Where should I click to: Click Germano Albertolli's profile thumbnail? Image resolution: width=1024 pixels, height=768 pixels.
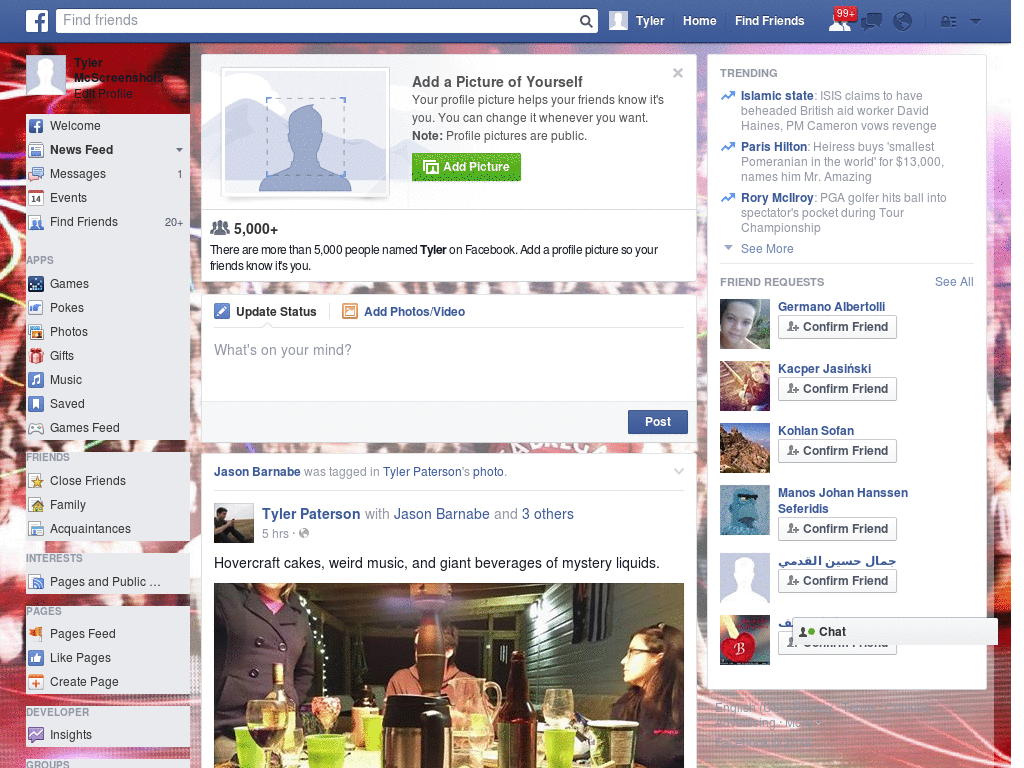coord(744,324)
